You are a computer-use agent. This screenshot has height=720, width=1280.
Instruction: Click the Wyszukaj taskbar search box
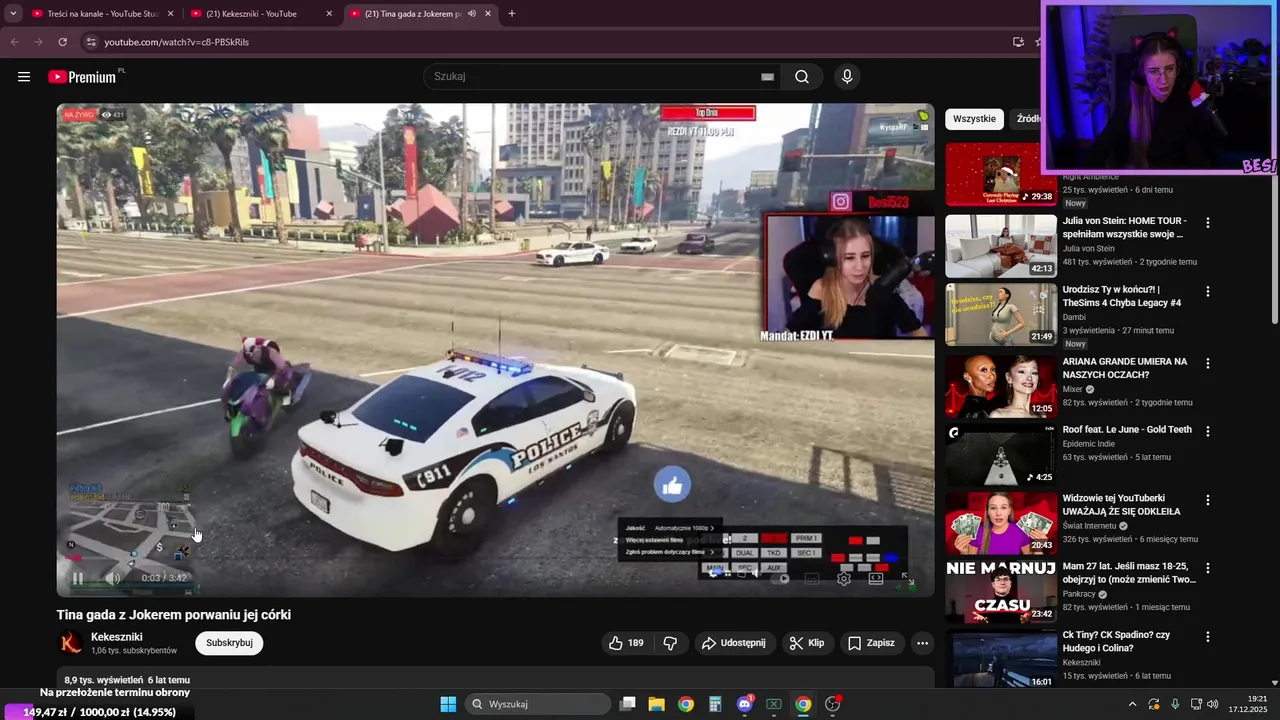[538, 704]
